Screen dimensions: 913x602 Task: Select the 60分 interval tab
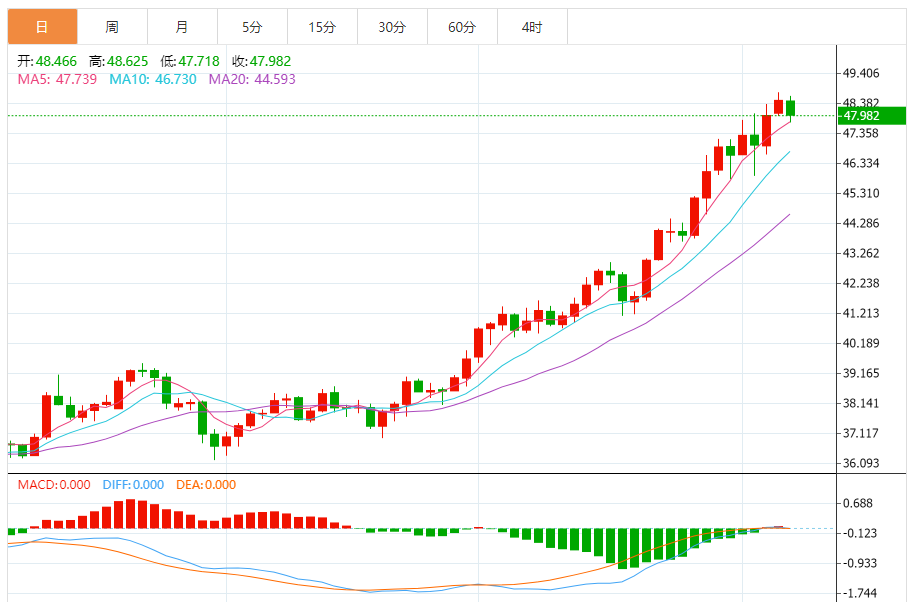coord(462,27)
